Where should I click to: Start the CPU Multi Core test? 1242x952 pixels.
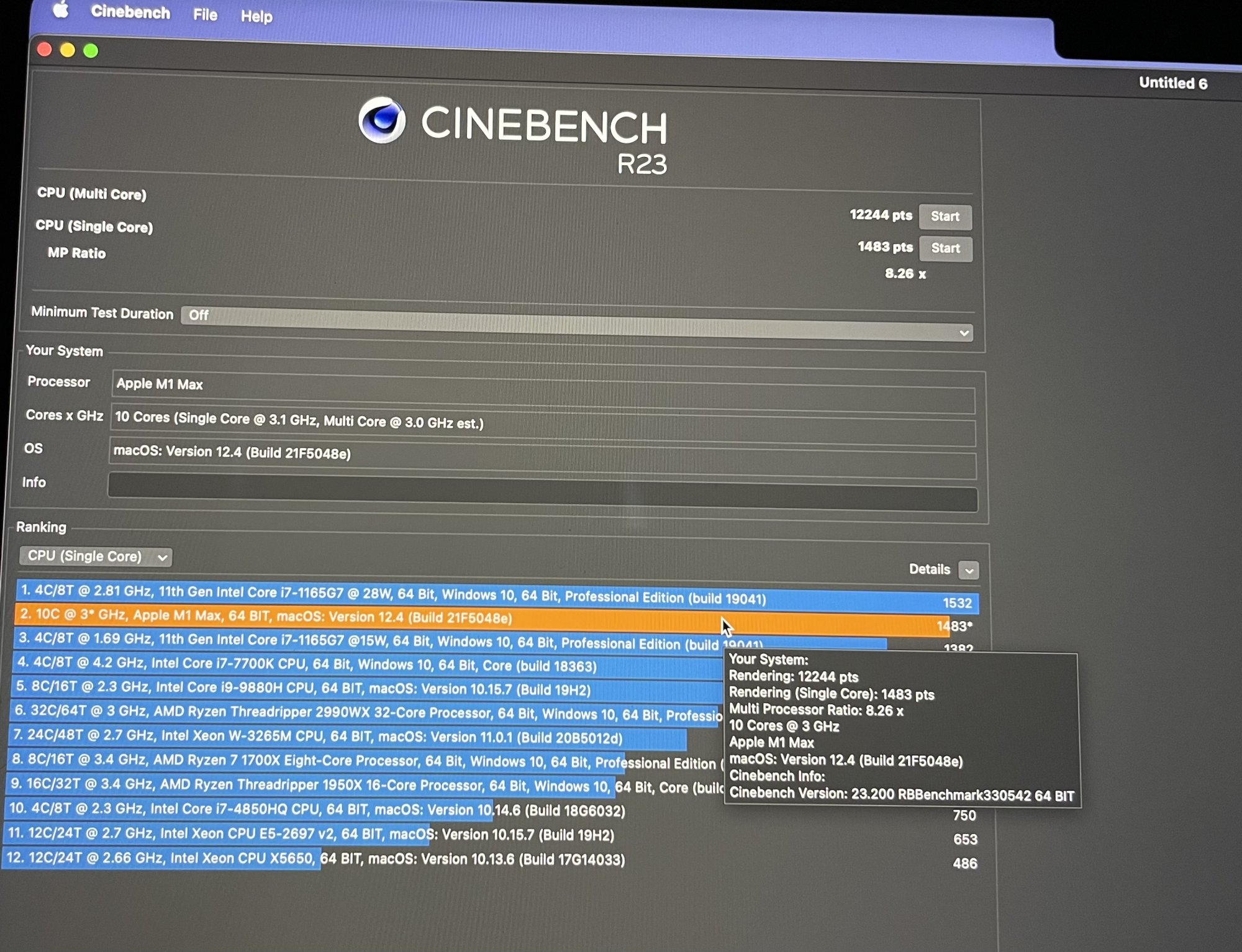945,216
